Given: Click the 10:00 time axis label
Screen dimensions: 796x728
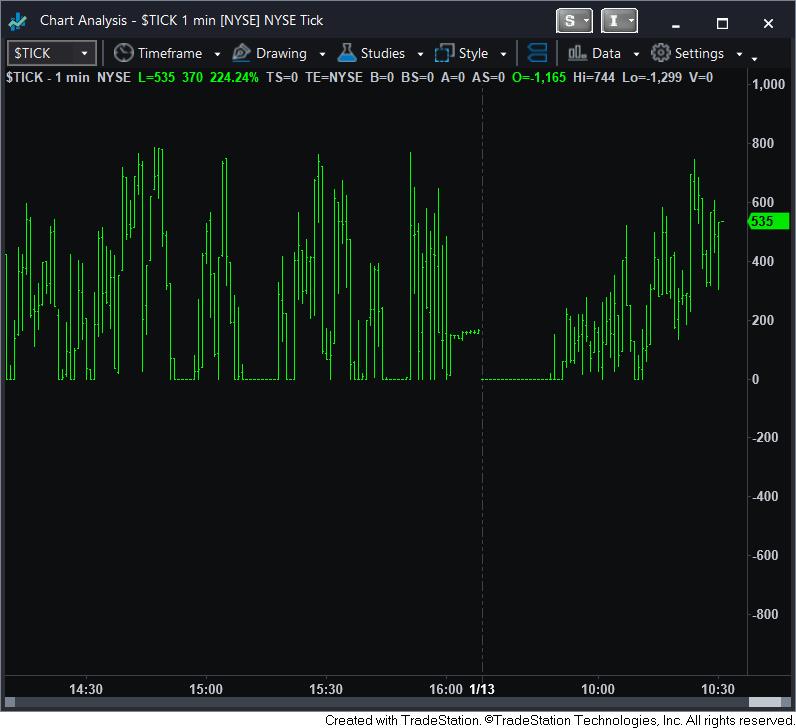Looking at the screenshot, I should tap(598, 689).
